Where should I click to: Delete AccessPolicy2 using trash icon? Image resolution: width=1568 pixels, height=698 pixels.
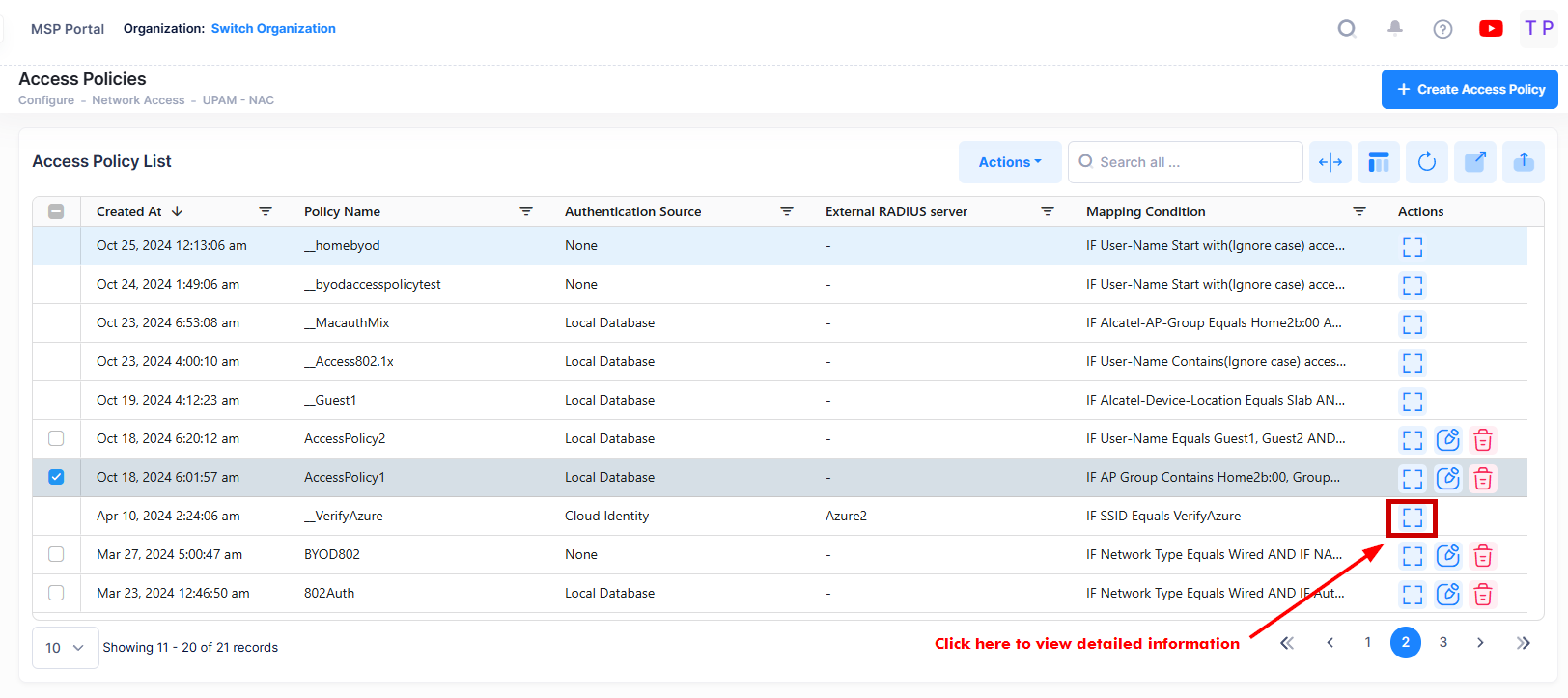(1483, 440)
